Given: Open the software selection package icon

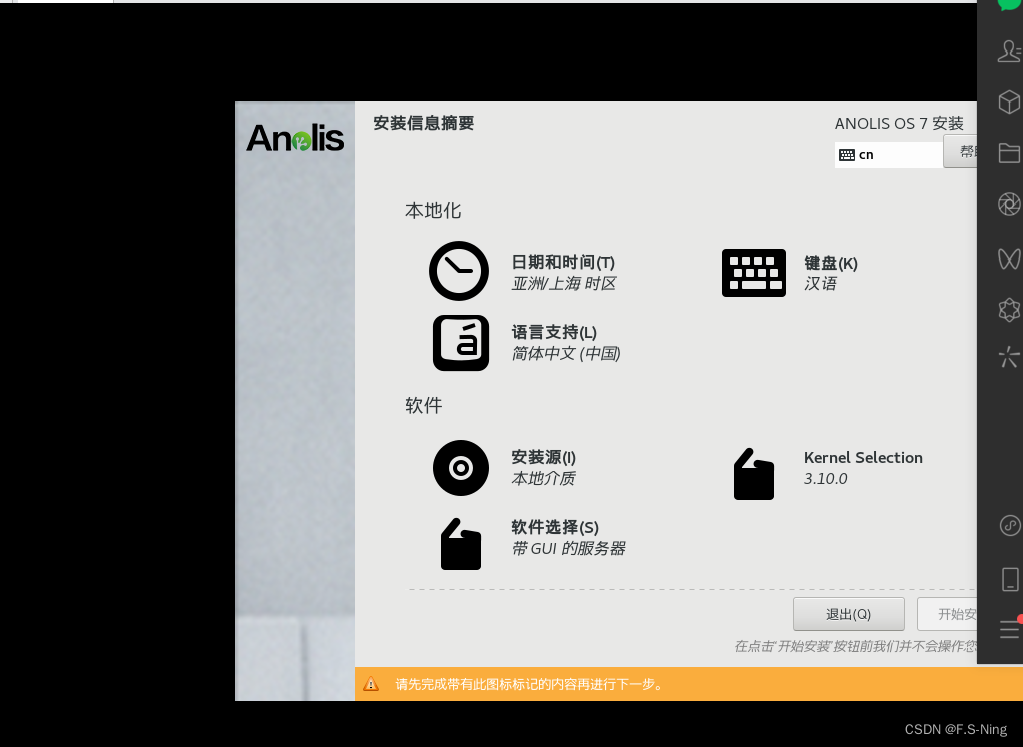Looking at the screenshot, I should (461, 544).
